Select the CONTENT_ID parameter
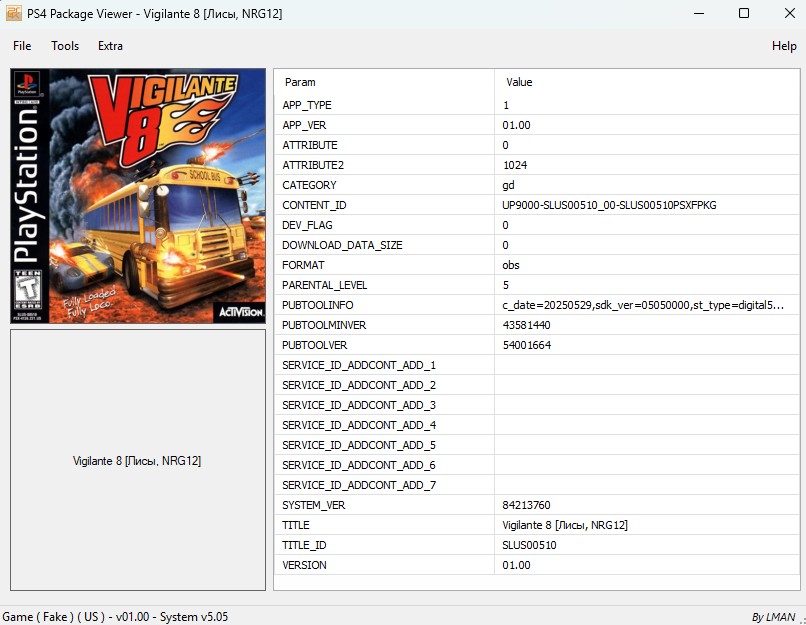This screenshot has height=625, width=806. tap(314, 205)
